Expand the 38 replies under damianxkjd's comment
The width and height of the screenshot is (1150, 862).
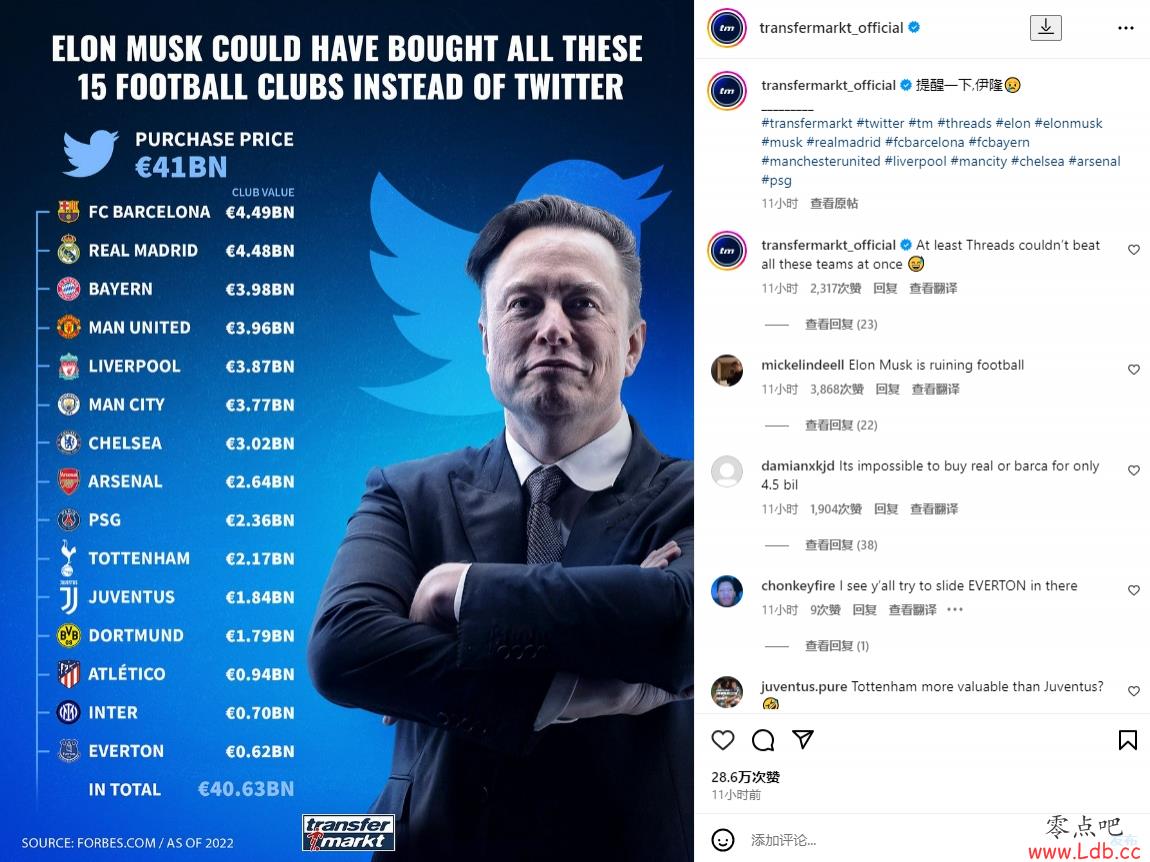(840, 545)
